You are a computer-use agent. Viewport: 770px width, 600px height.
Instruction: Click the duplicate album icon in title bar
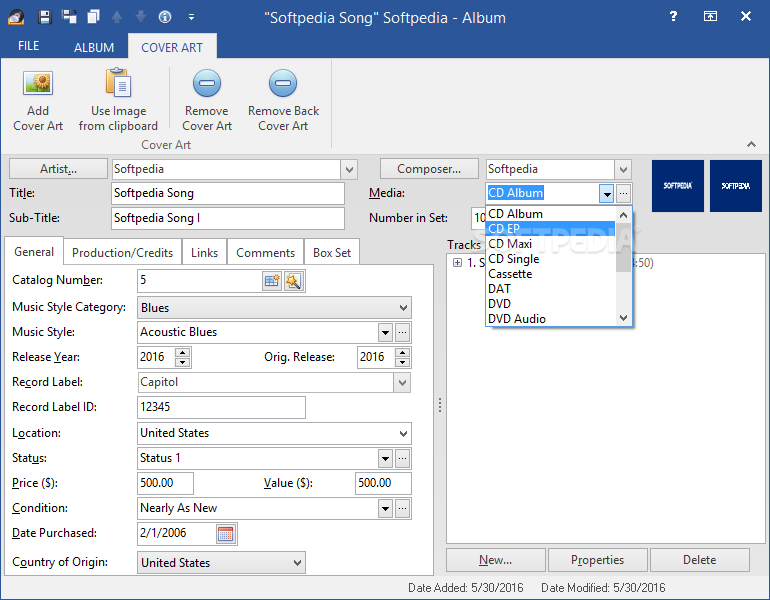[x=93, y=17]
